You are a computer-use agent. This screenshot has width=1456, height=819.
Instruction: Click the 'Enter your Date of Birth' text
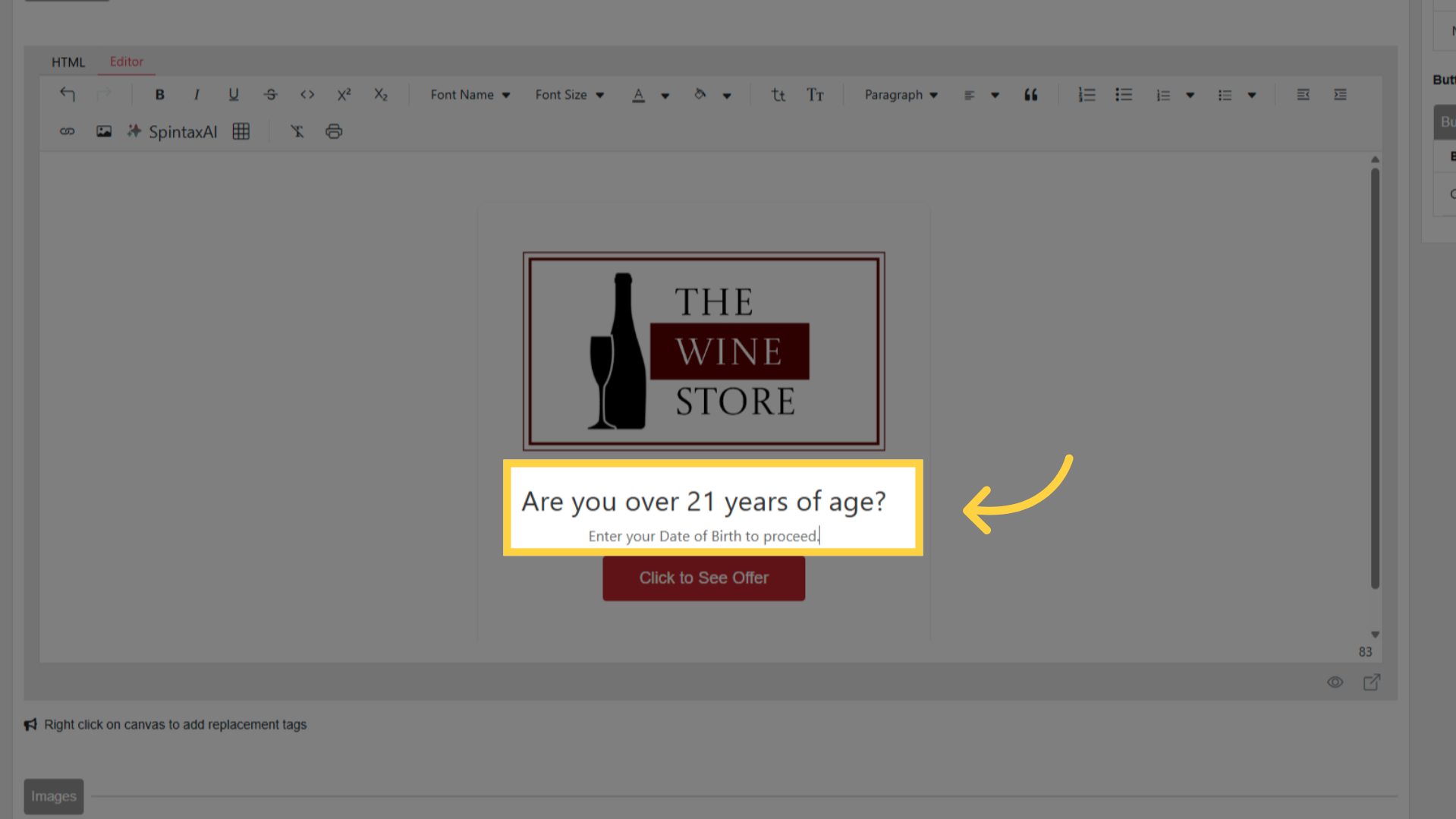coord(703,536)
